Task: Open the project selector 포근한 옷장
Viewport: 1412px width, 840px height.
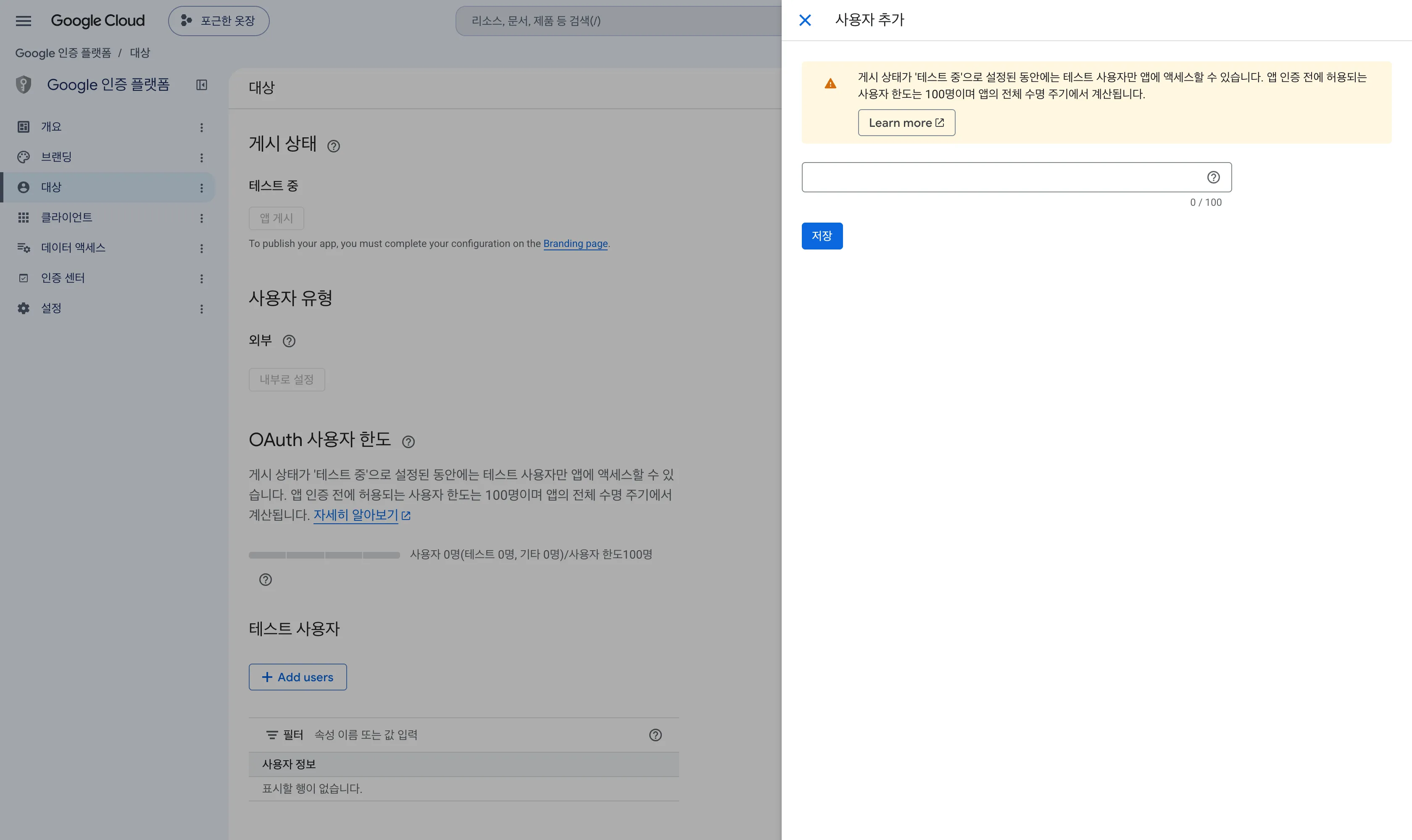Action: click(219, 21)
